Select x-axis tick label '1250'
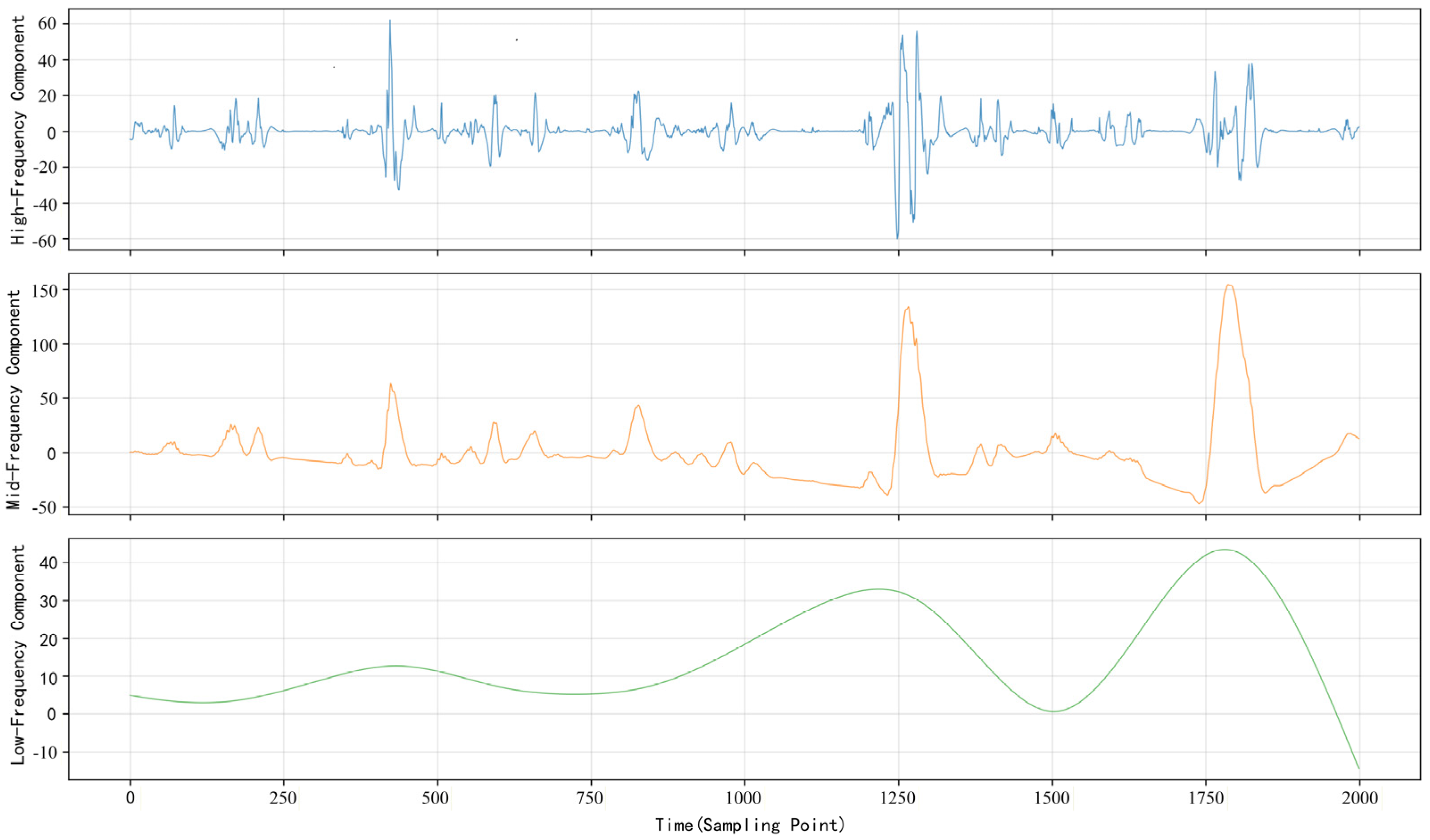The width and height of the screenshot is (1430, 840). (x=898, y=798)
